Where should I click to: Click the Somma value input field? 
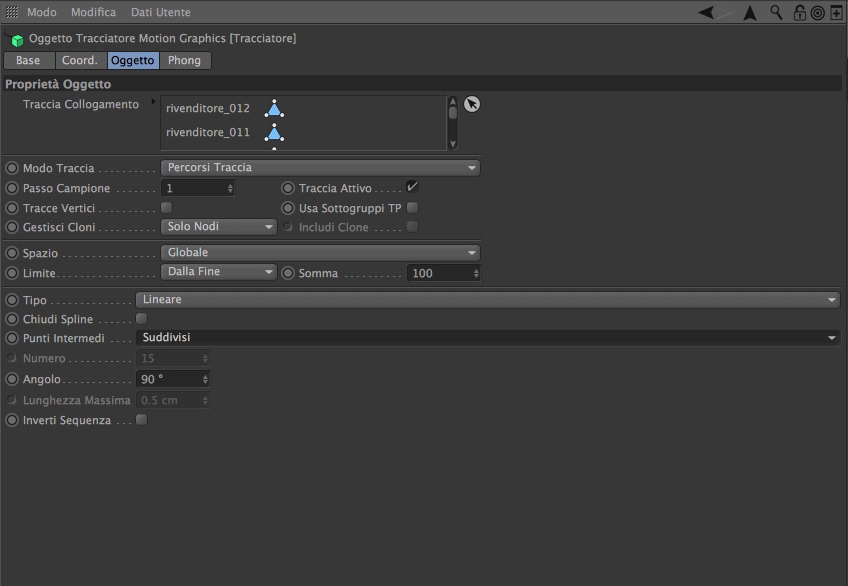point(443,274)
